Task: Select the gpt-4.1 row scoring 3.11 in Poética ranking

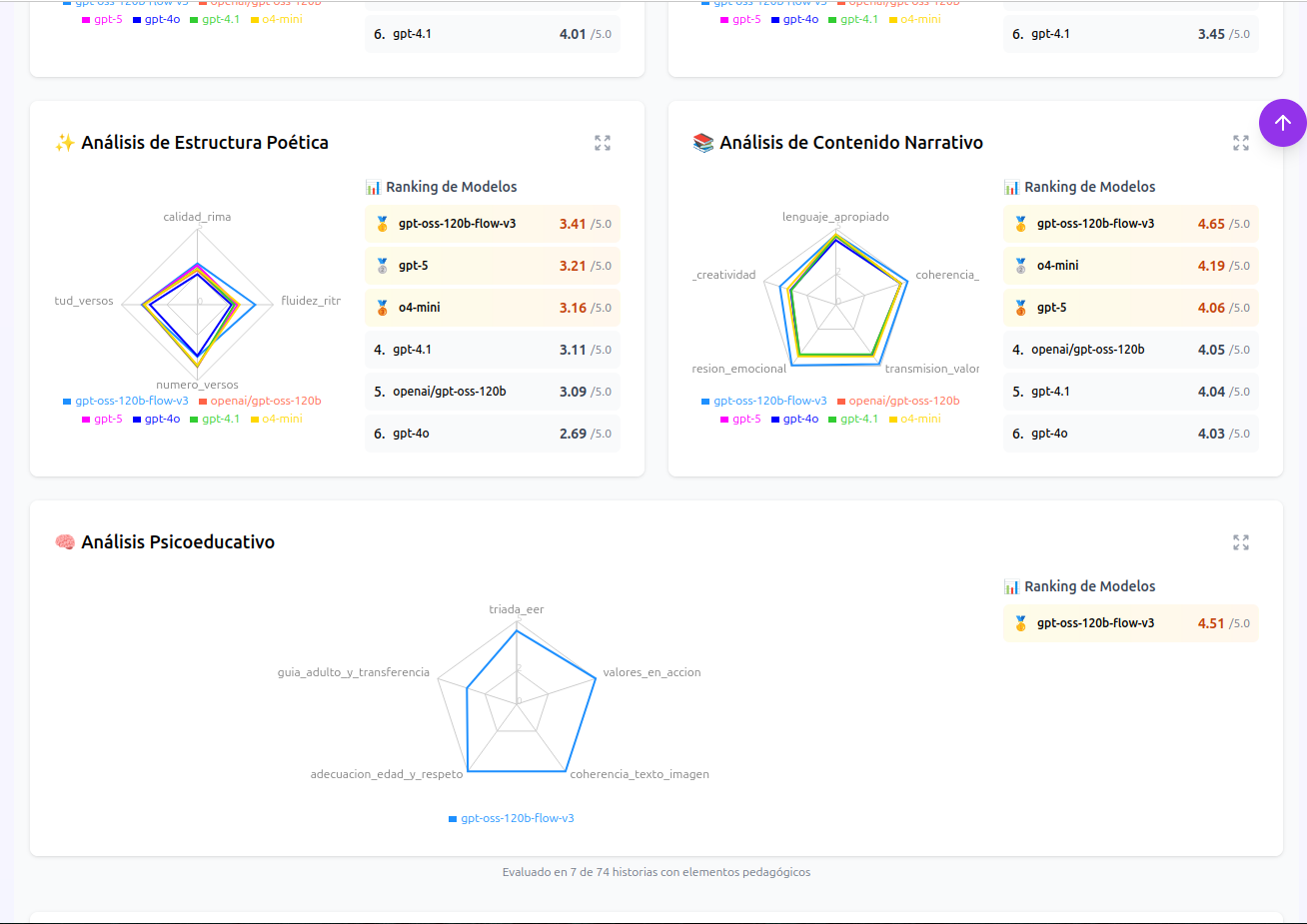Action: click(493, 350)
